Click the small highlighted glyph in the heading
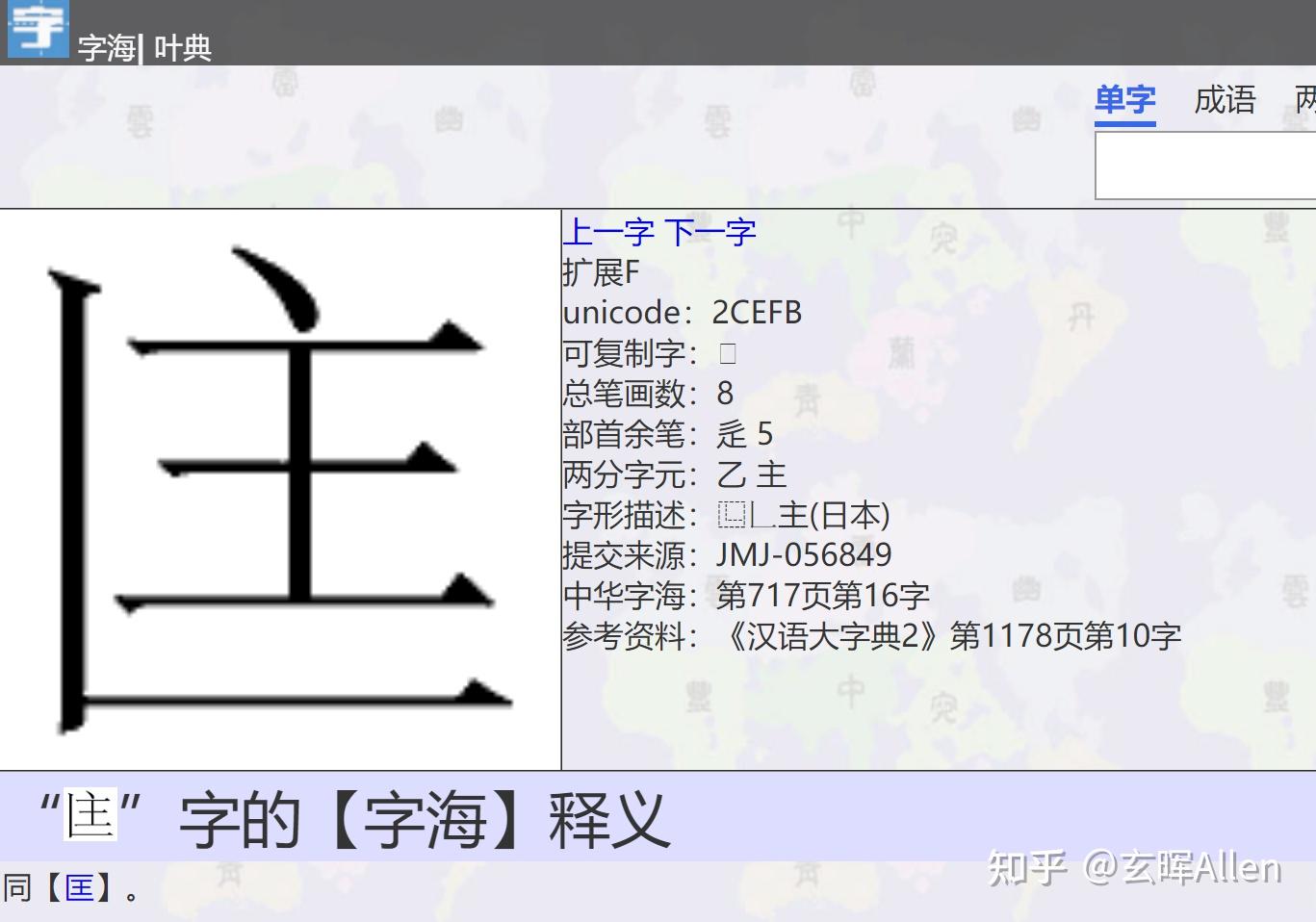The height and width of the screenshot is (922, 1316). [x=90, y=815]
